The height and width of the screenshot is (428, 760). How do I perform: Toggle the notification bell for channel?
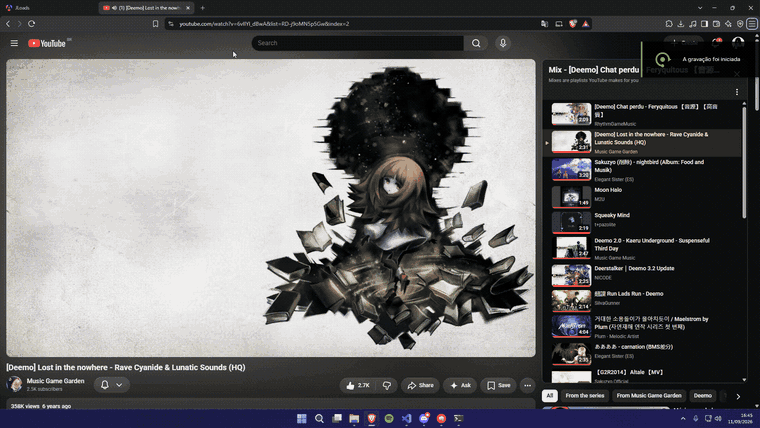tap(105, 385)
